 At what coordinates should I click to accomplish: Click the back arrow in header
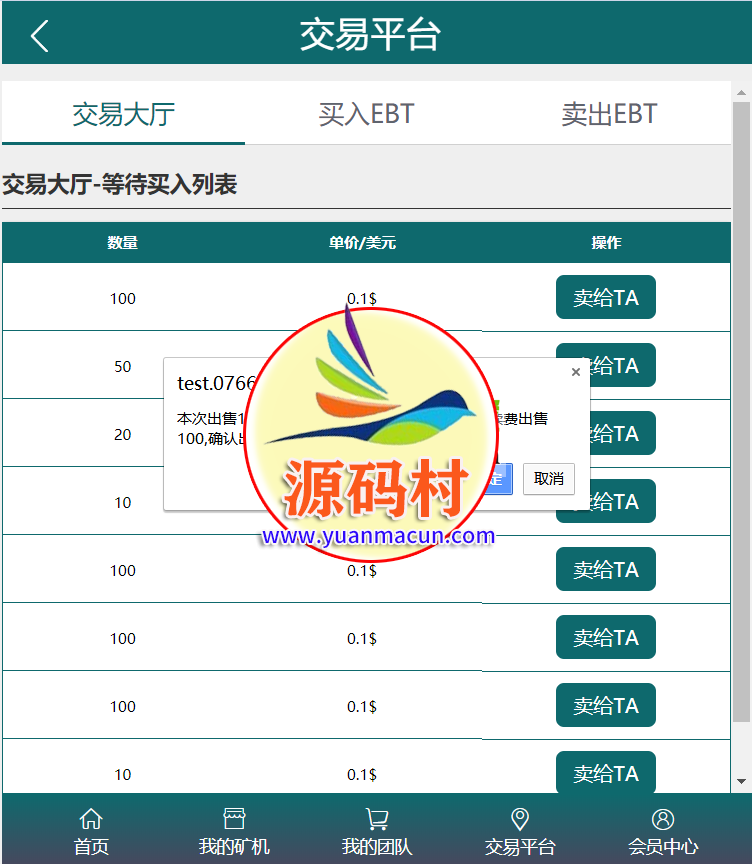[39, 36]
